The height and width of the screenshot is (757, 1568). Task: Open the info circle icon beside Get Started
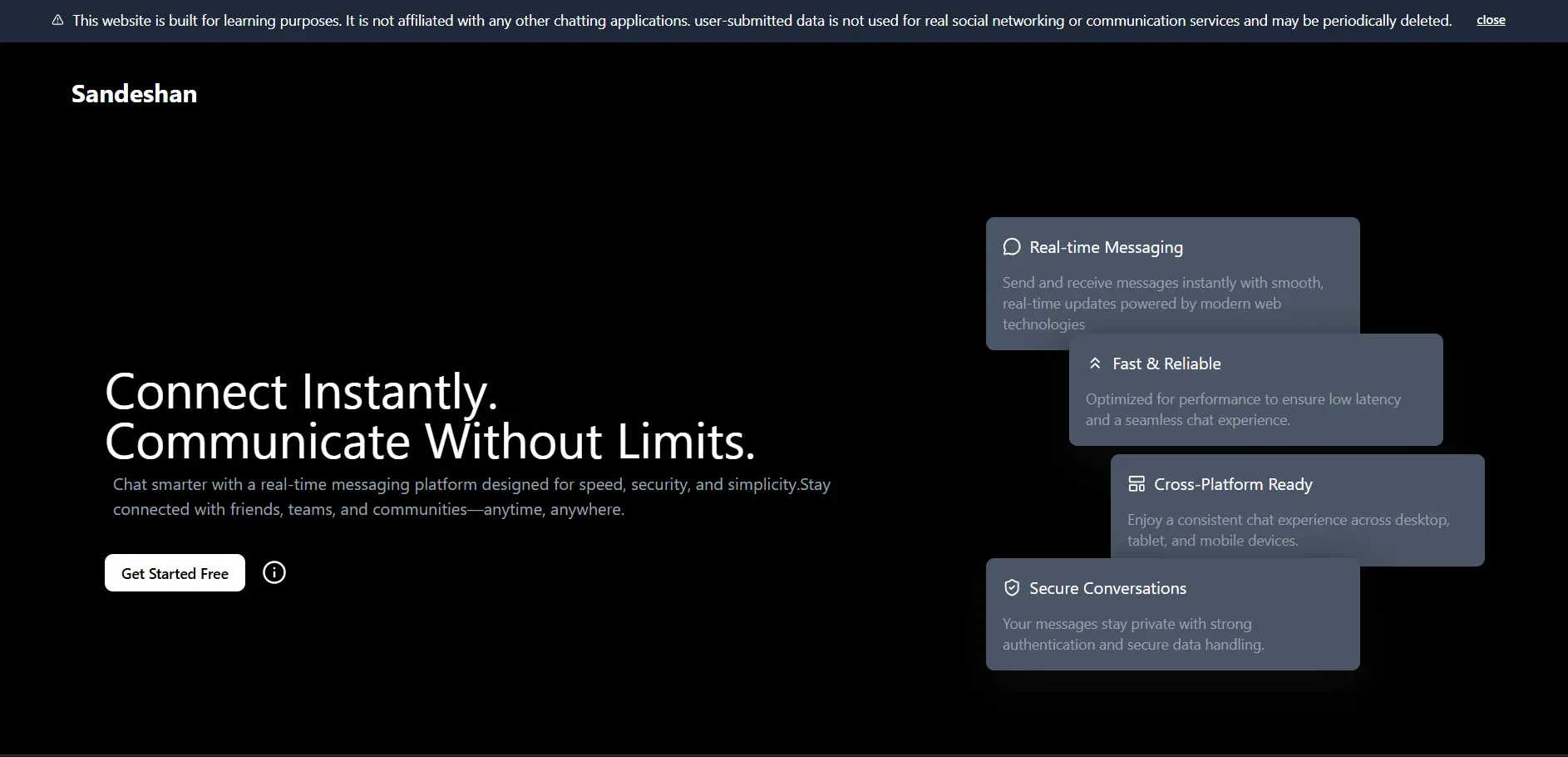[274, 572]
